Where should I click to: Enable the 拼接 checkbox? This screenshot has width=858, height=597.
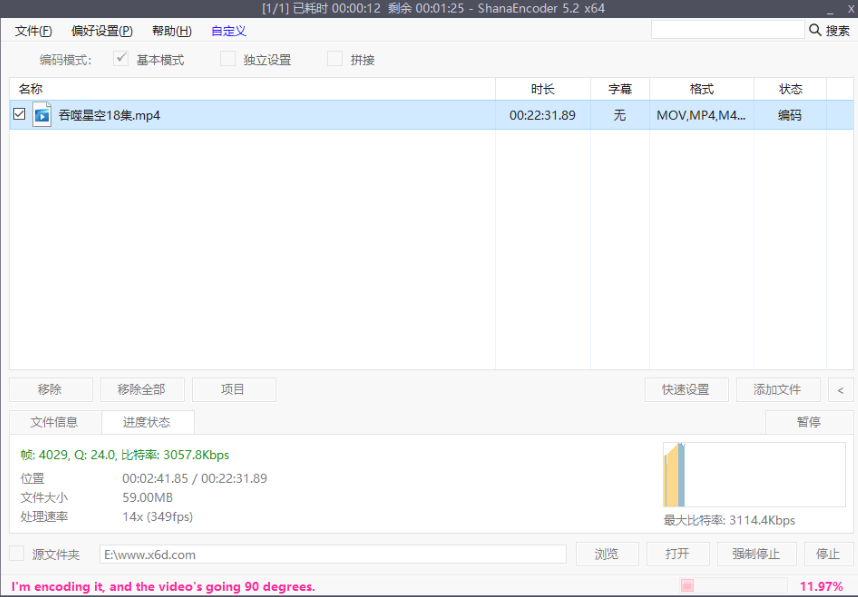pos(335,59)
